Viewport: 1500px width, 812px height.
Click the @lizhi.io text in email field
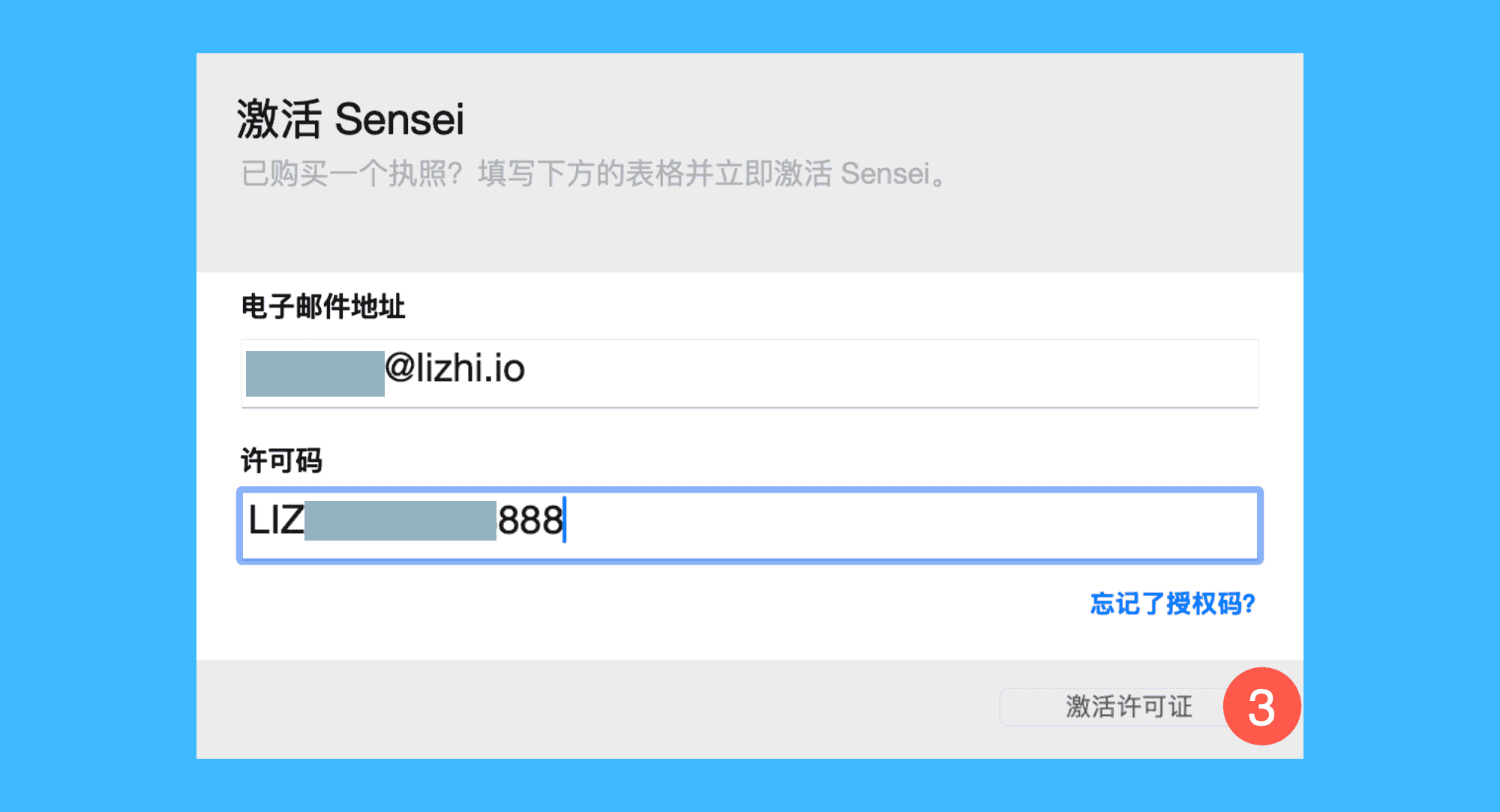pos(454,369)
